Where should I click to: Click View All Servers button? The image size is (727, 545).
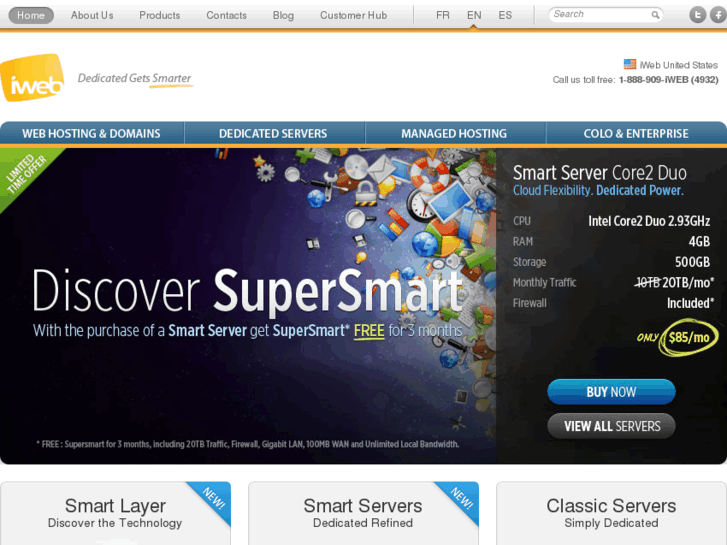(611, 426)
